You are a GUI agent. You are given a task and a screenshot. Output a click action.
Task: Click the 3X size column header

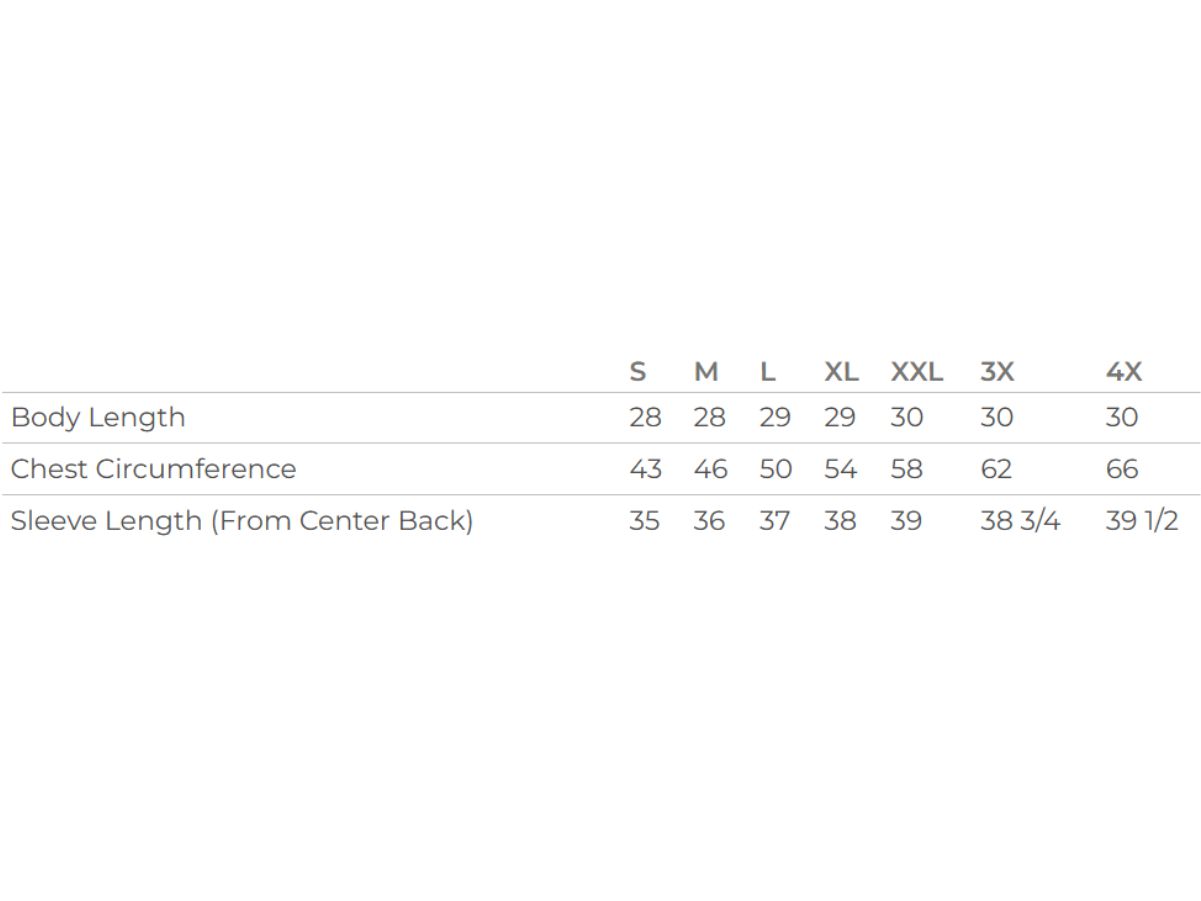point(997,372)
